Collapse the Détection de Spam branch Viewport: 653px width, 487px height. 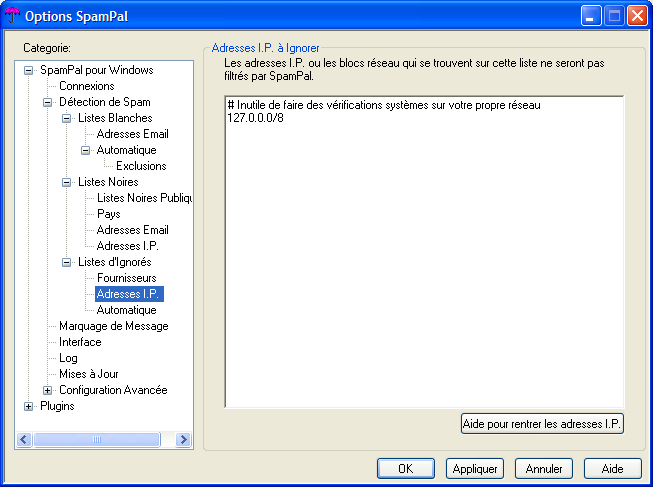pos(47,102)
